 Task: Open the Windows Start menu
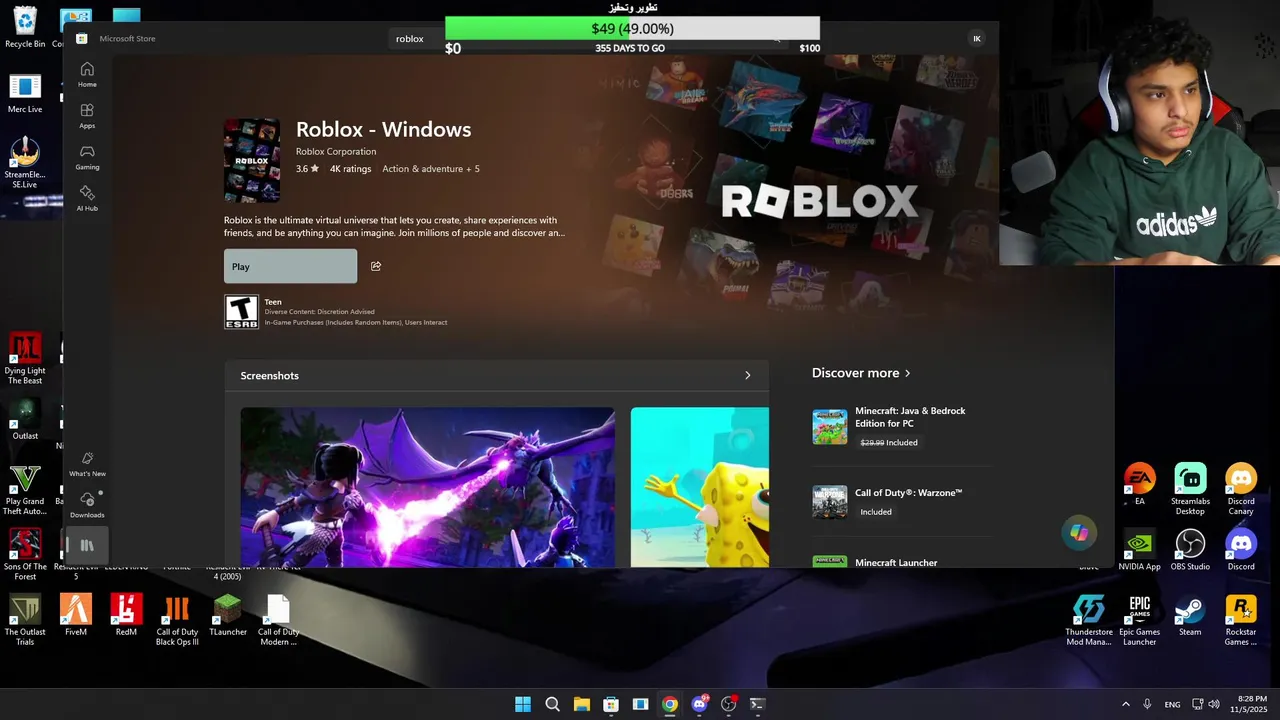pyautogui.click(x=523, y=704)
